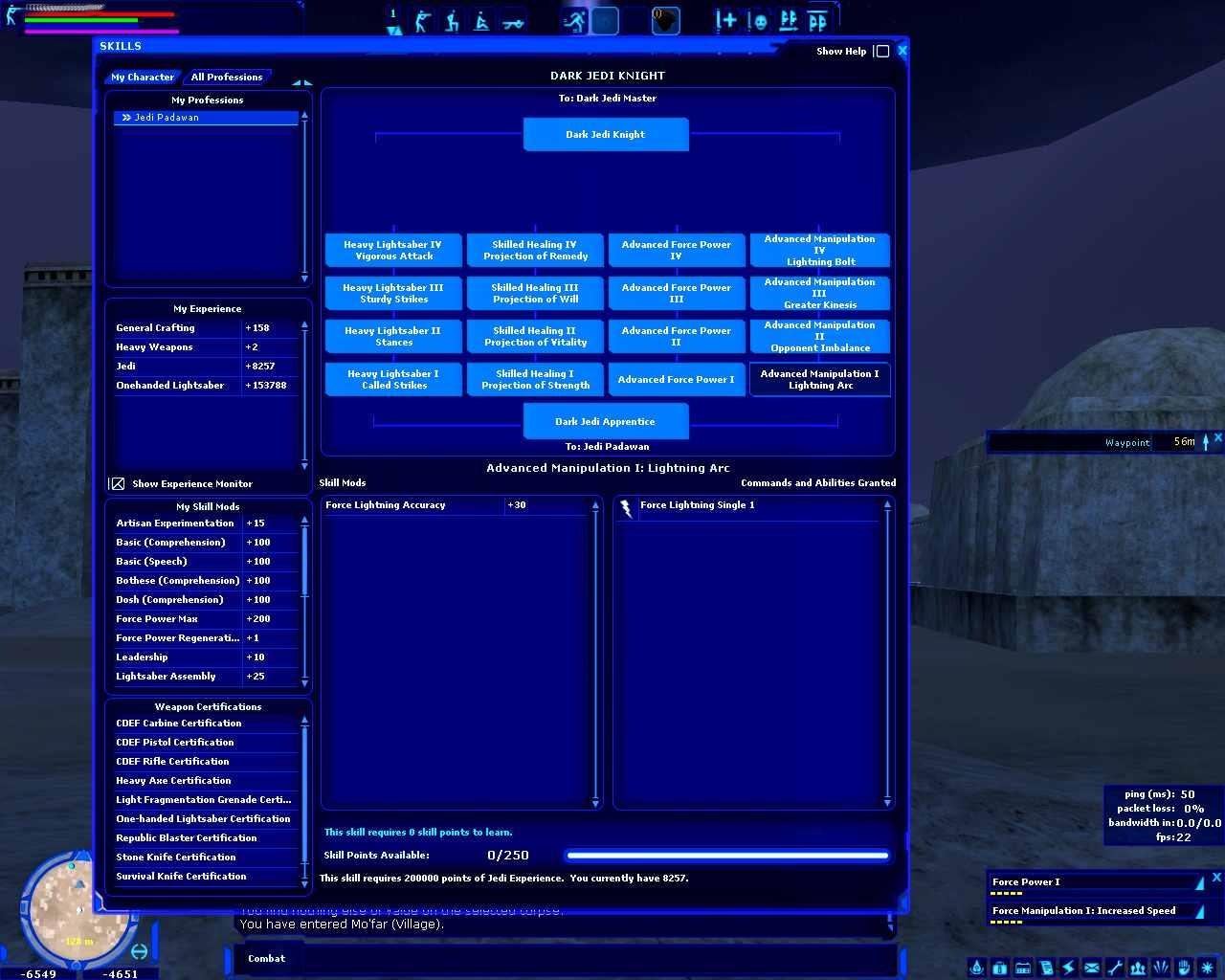Click the wrench icon in bottom menu
Viewport: 1225px width, 980px height.
1115,968
